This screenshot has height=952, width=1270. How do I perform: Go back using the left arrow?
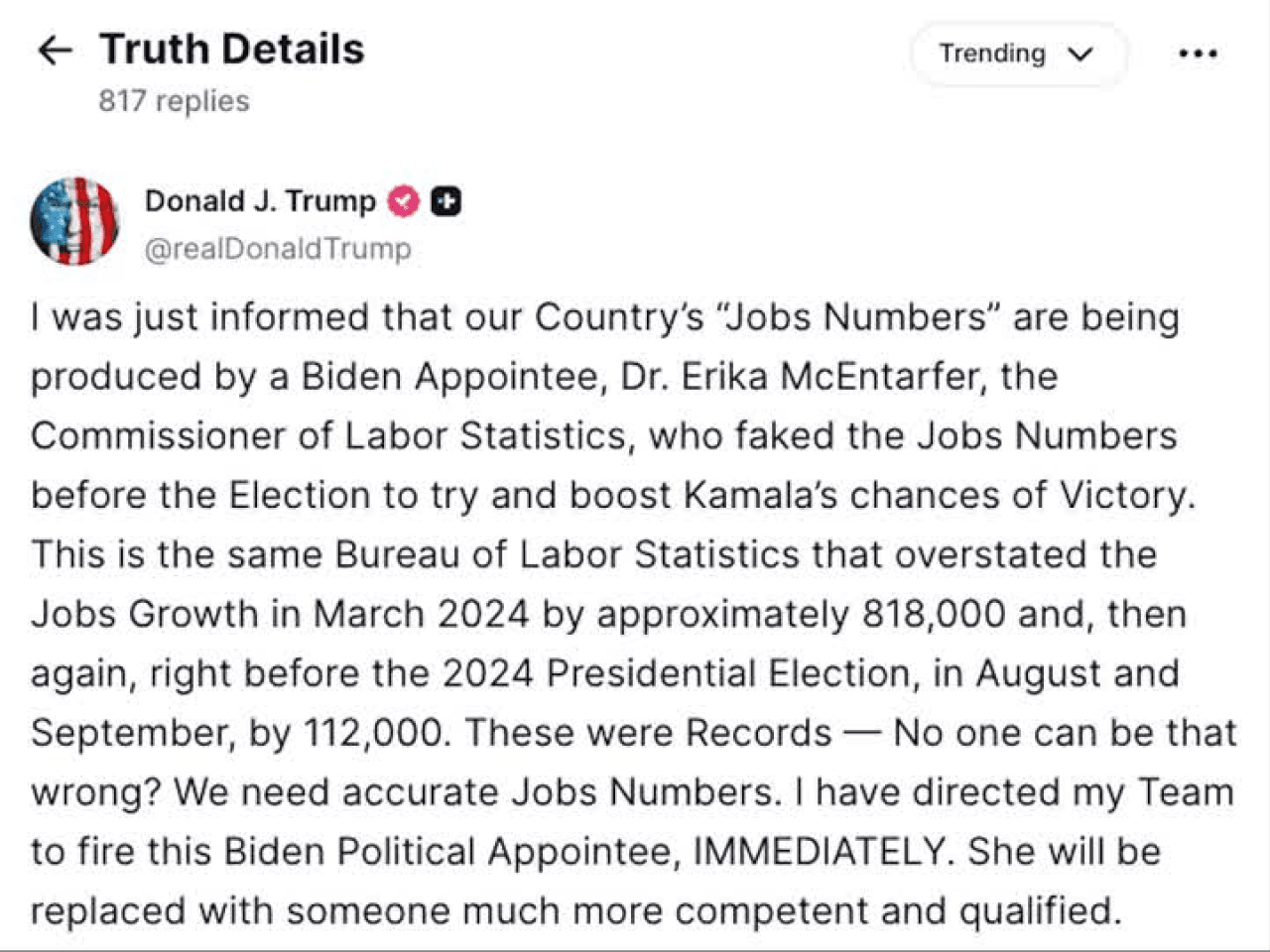[x=55, y=51]
